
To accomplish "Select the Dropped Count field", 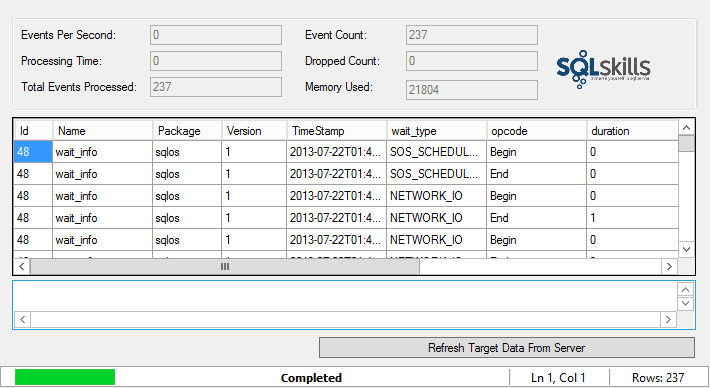I will point(471,61).
